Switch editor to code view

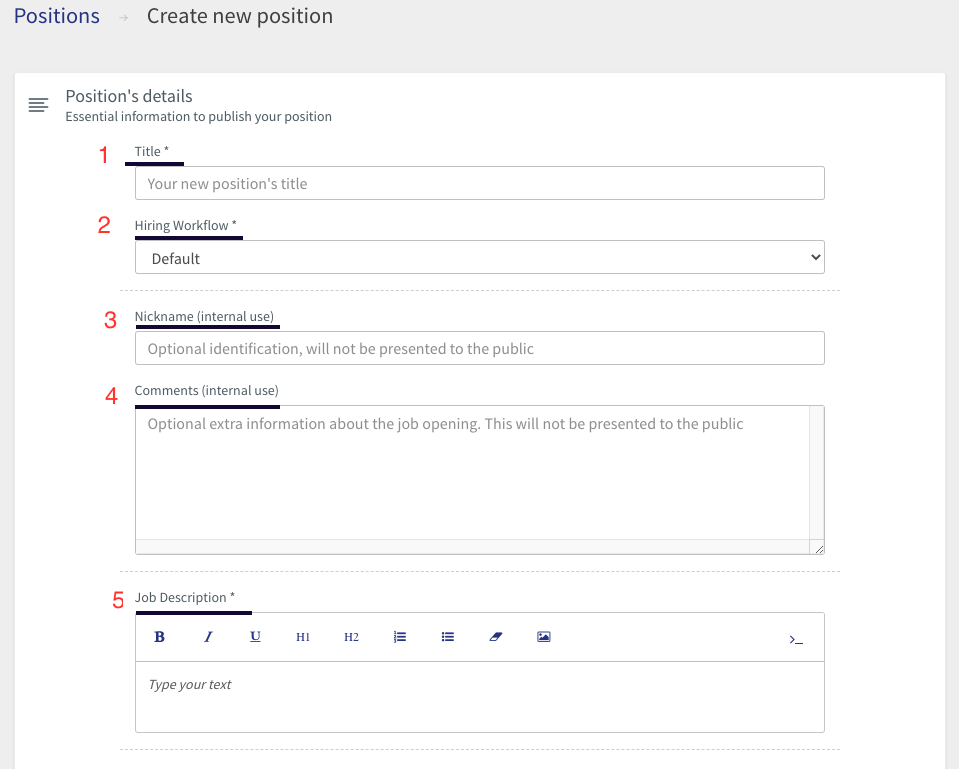[796, 640]
